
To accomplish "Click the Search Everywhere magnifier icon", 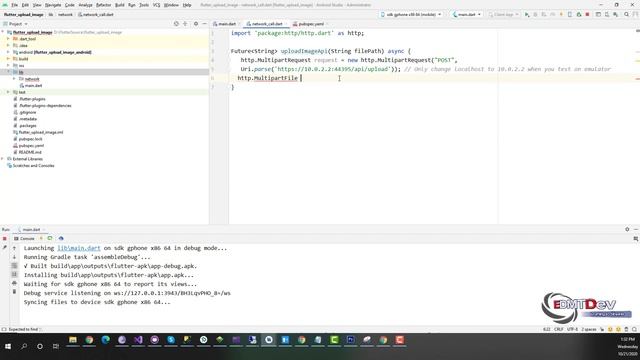I will pyautogui.click(x=627, y=14).
